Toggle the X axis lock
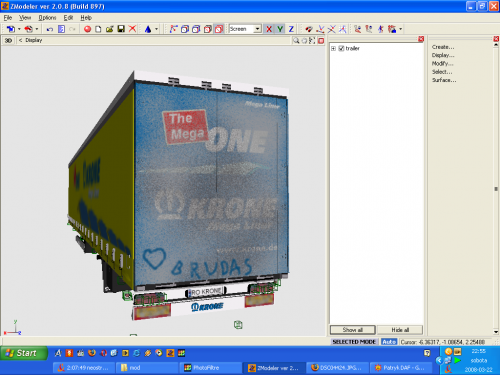The width and height of the screenshot is (500, 375). pyautogui.click(x=269, y=29)
